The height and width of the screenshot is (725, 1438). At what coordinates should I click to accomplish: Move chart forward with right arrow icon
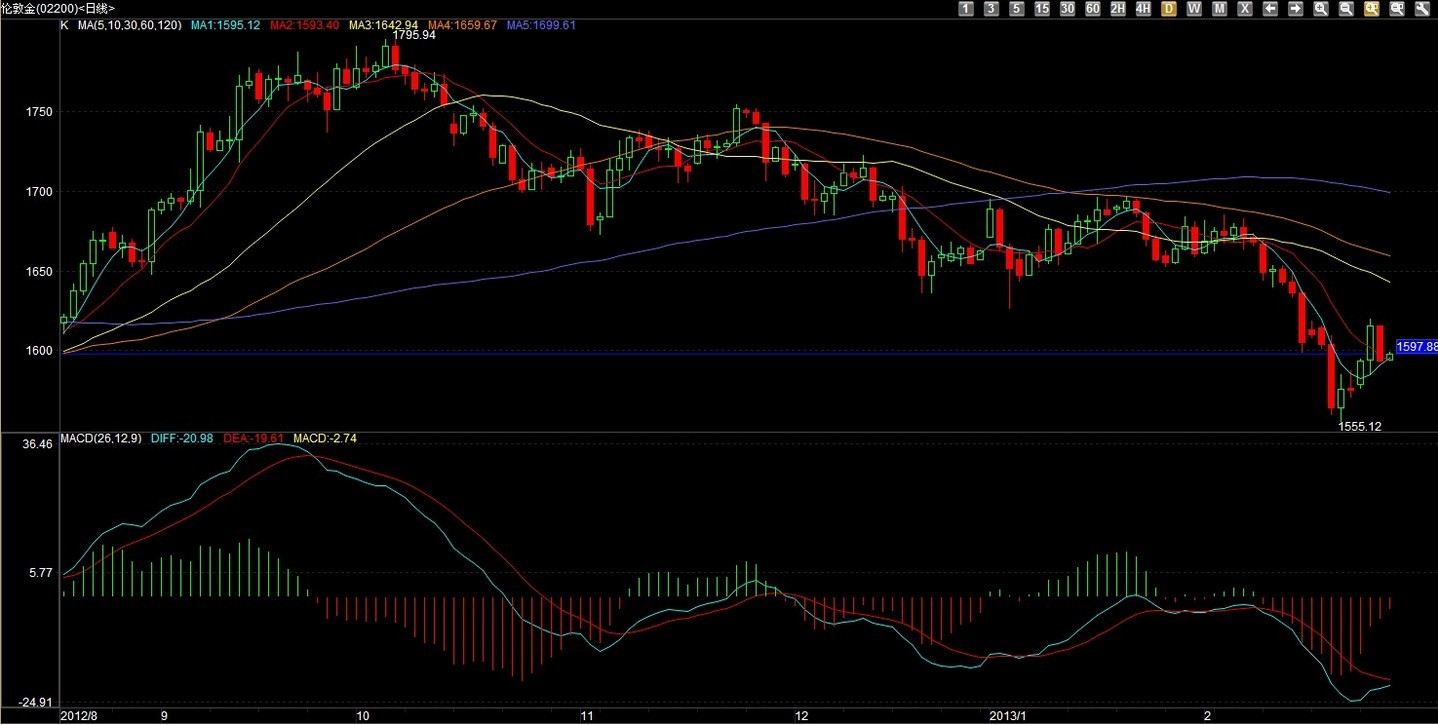click(x=1296, y=8)
